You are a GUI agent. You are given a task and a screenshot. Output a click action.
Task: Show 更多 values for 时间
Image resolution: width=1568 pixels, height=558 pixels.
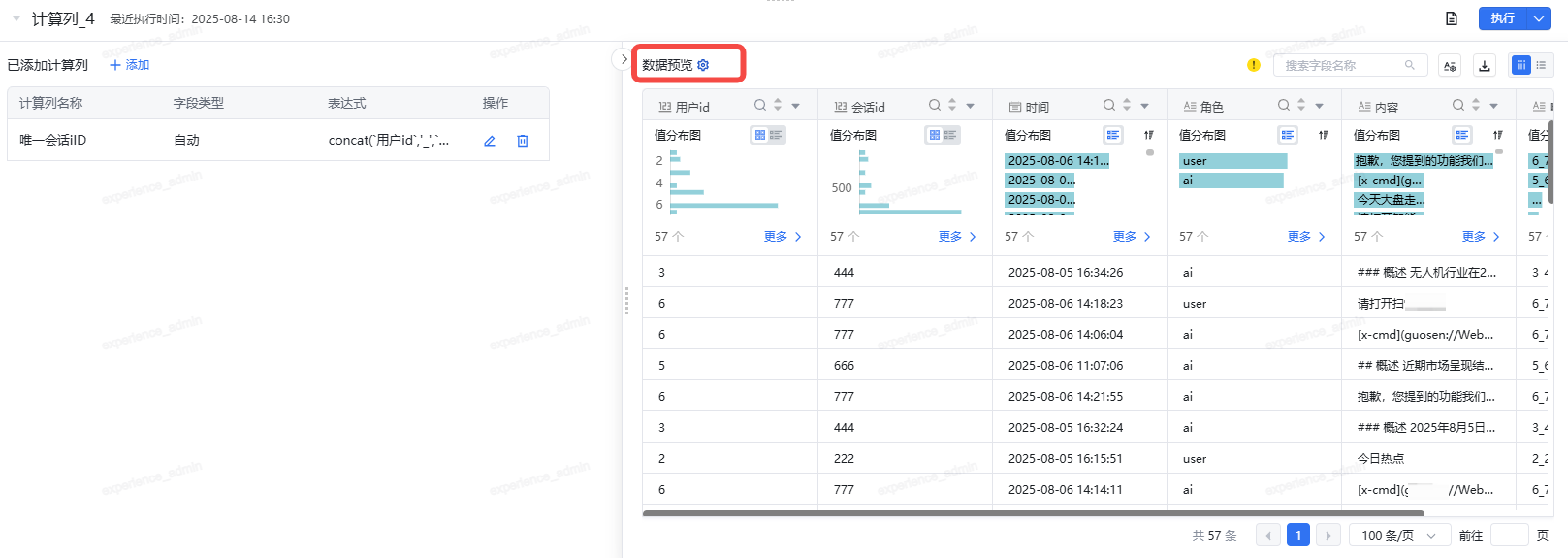(x=1132, y=237)
